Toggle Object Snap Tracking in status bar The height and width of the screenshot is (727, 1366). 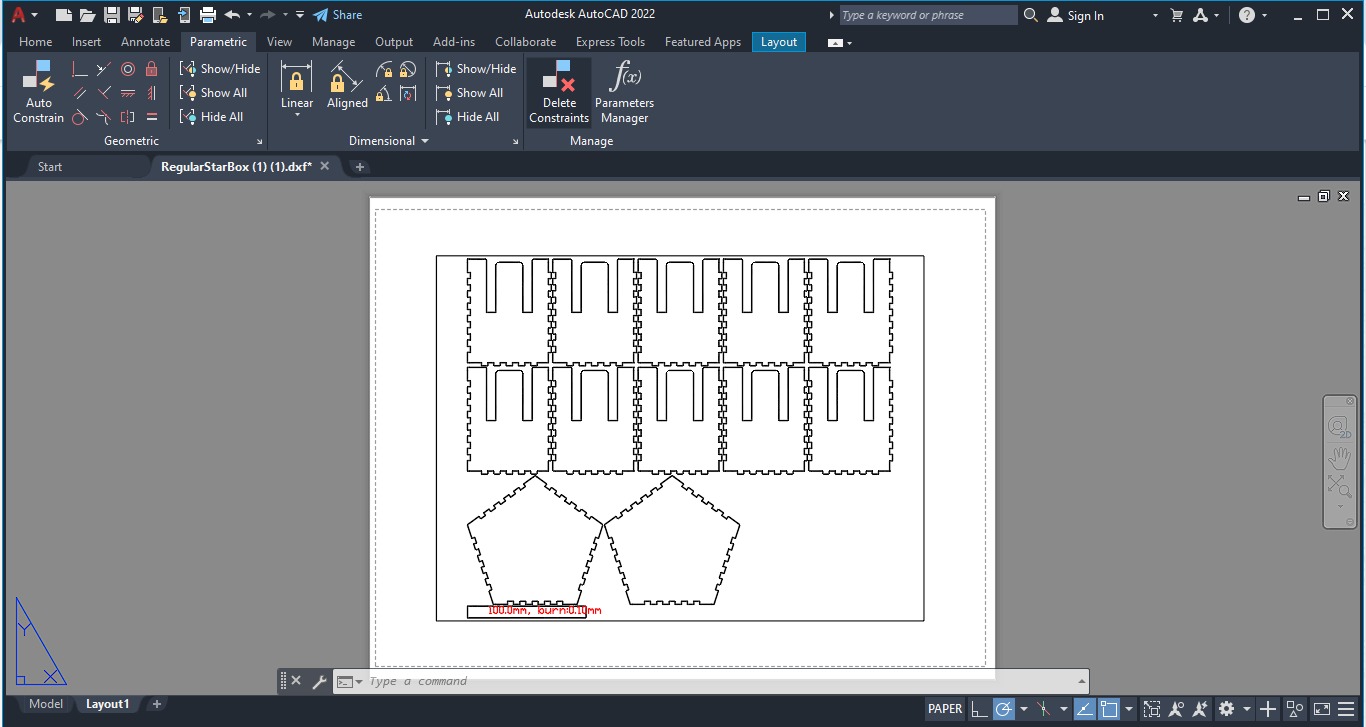(x=1085, y=709)
